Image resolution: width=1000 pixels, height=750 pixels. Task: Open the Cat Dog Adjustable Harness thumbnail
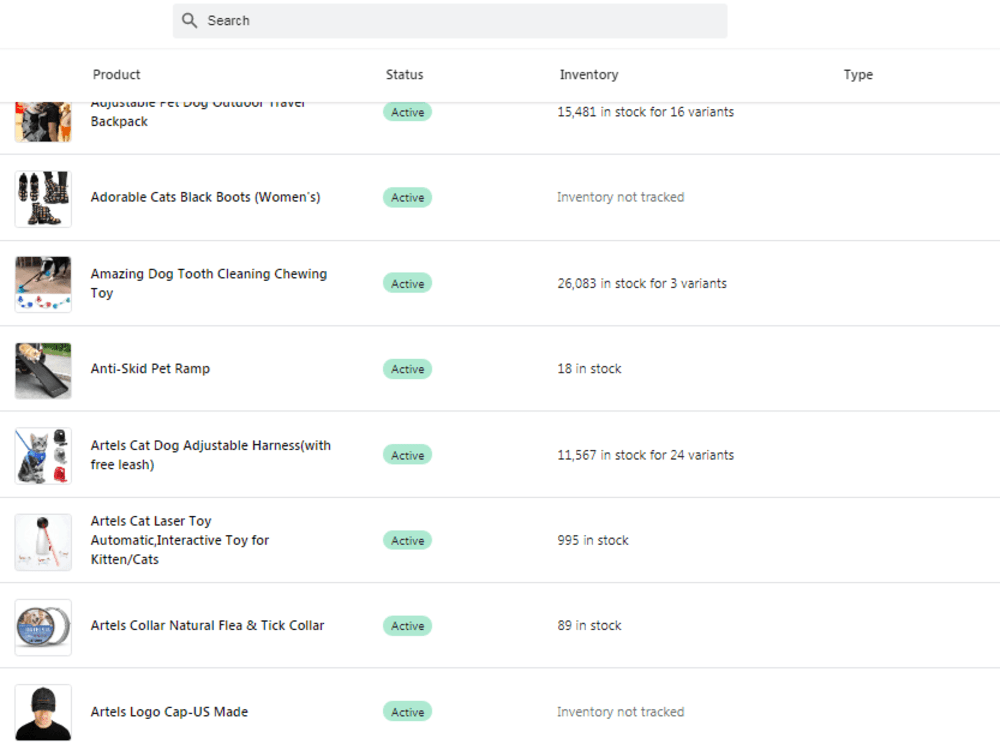tap(43, 455)
